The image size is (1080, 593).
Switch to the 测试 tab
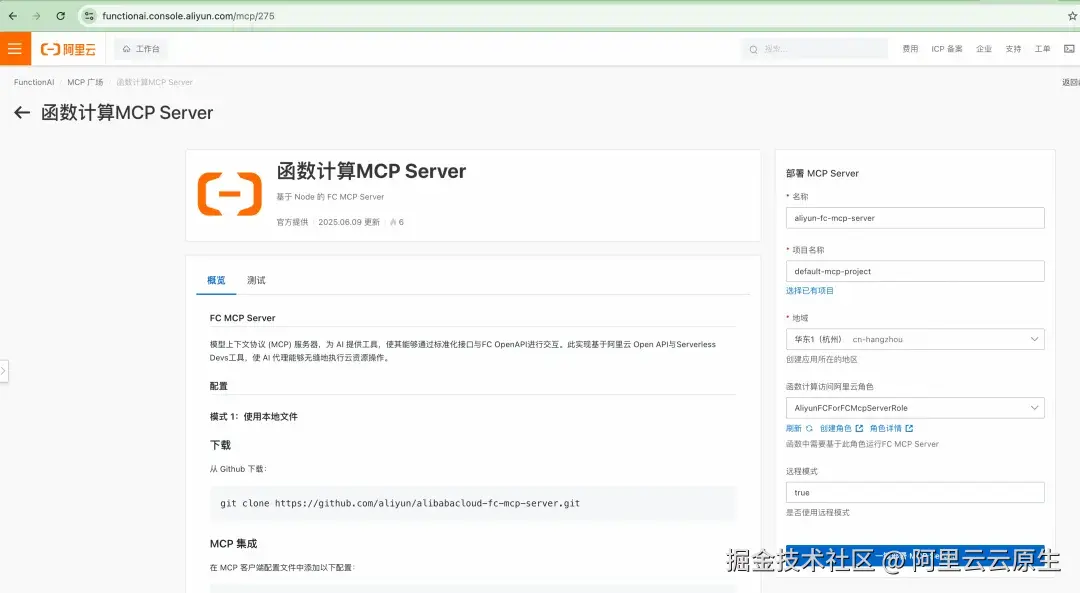(x=256, y=280)
